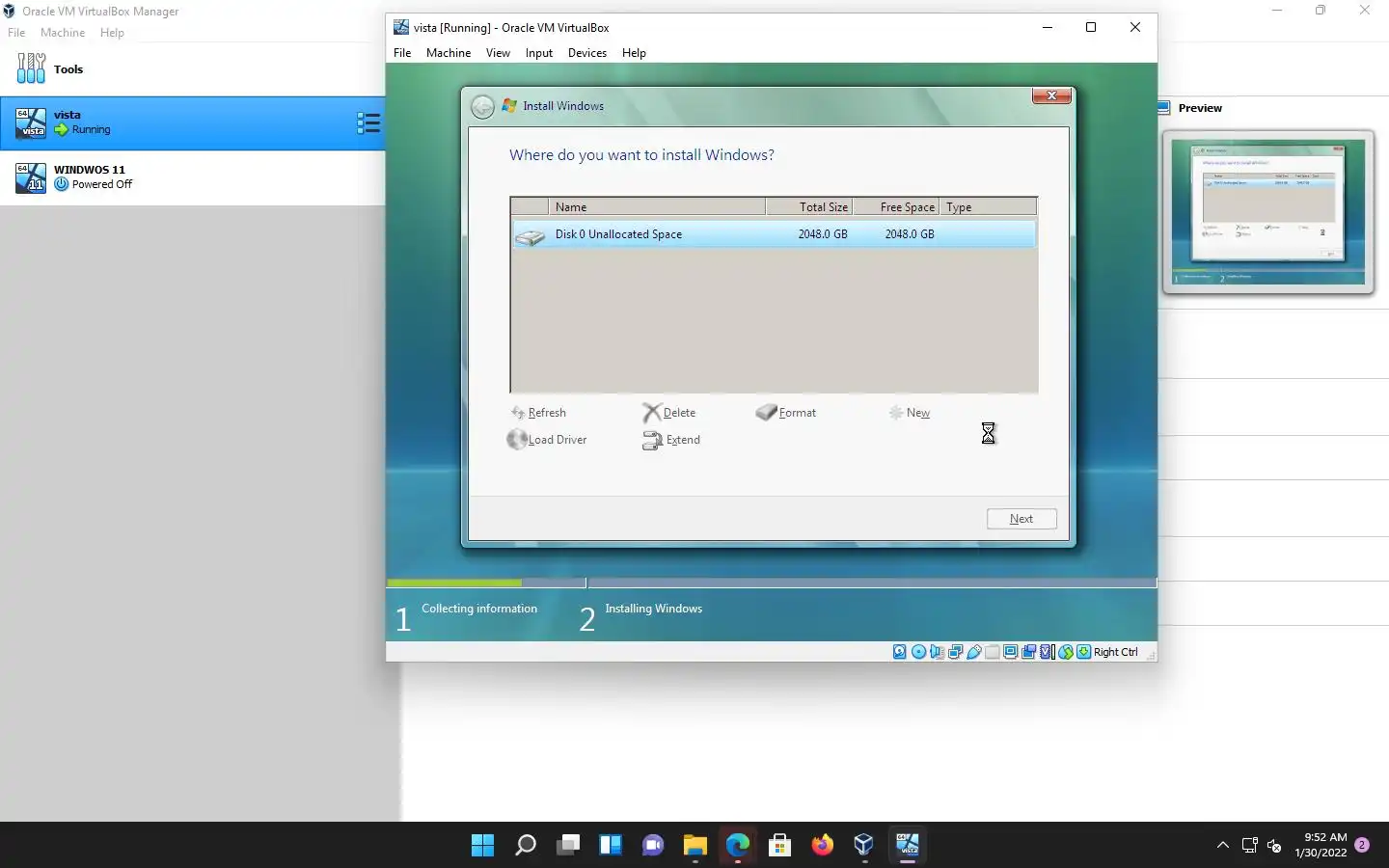Close the Install Windows dialog
Screen dimensions: 1389x868
[1052, 95]
